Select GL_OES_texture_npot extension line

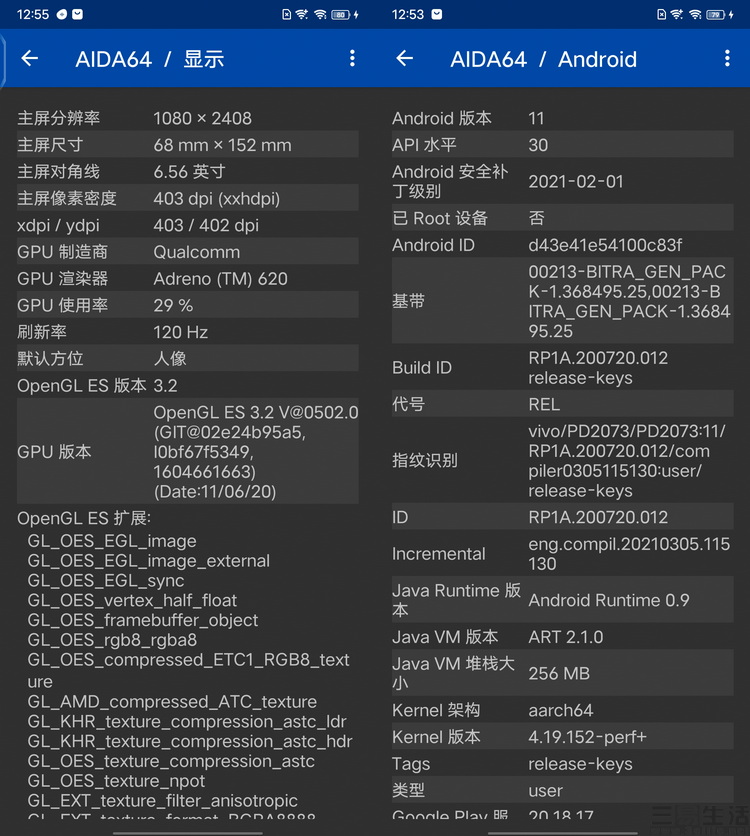116,781
